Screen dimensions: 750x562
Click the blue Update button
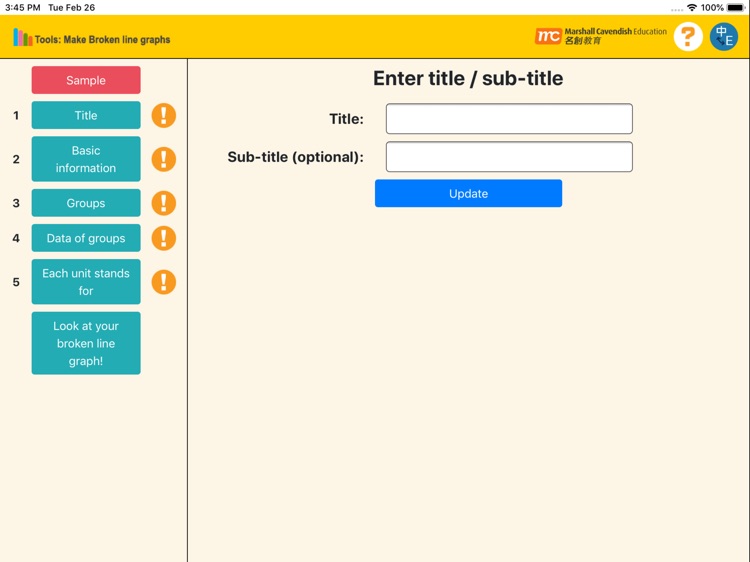(468, 193)
